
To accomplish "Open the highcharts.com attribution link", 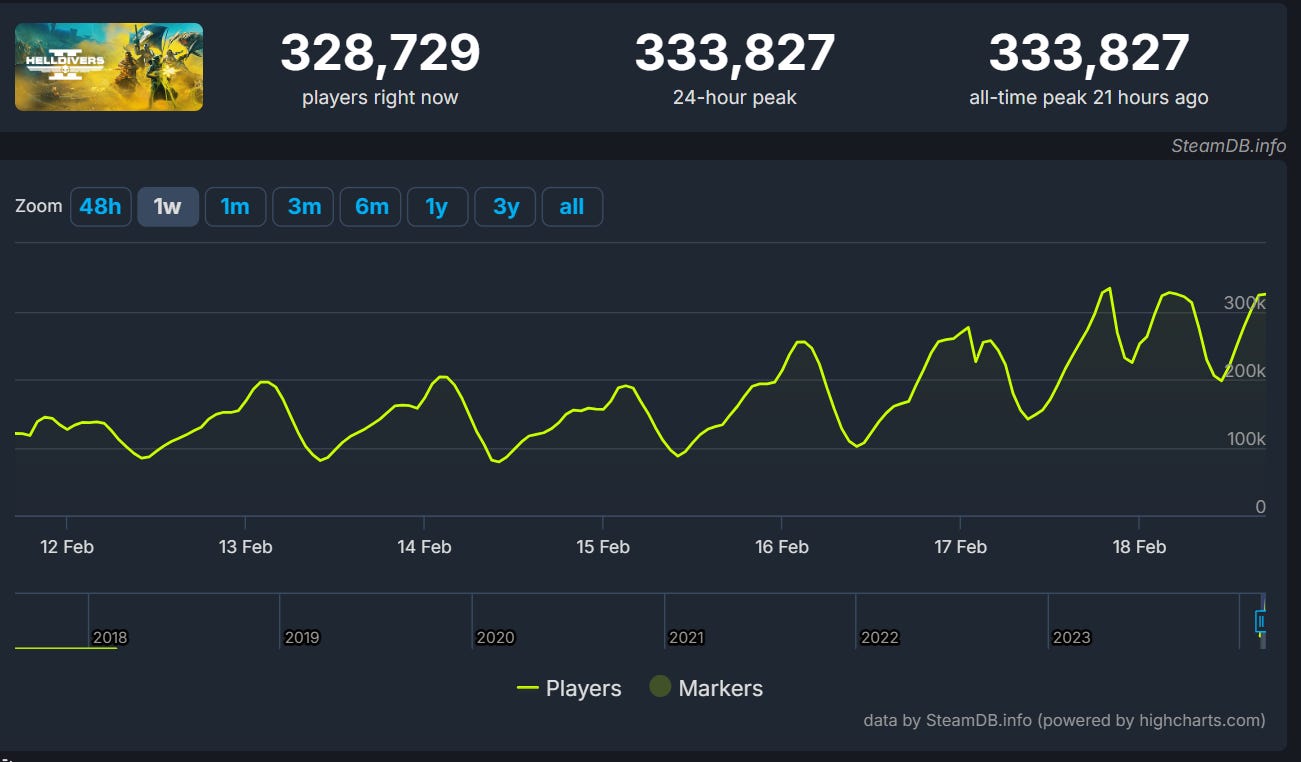I will (x=1199, y=719).
